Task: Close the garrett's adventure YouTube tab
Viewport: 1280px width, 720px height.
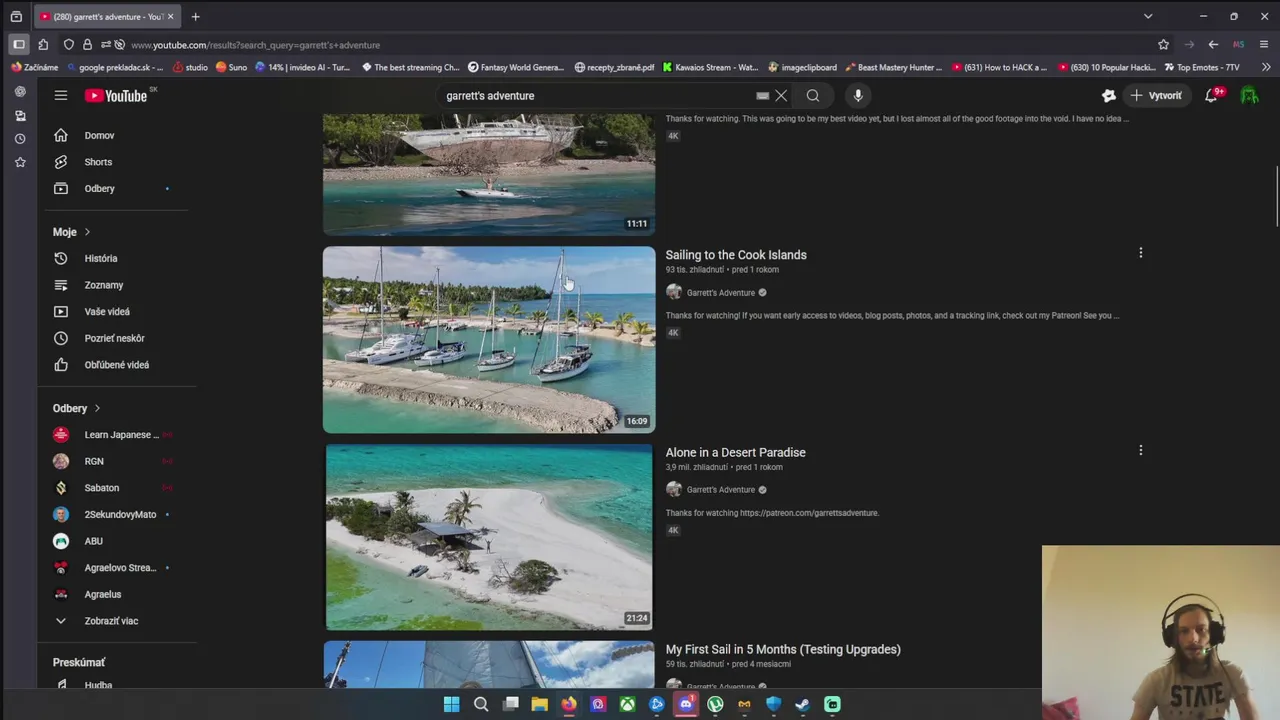Action: click(x=170, y=17)
